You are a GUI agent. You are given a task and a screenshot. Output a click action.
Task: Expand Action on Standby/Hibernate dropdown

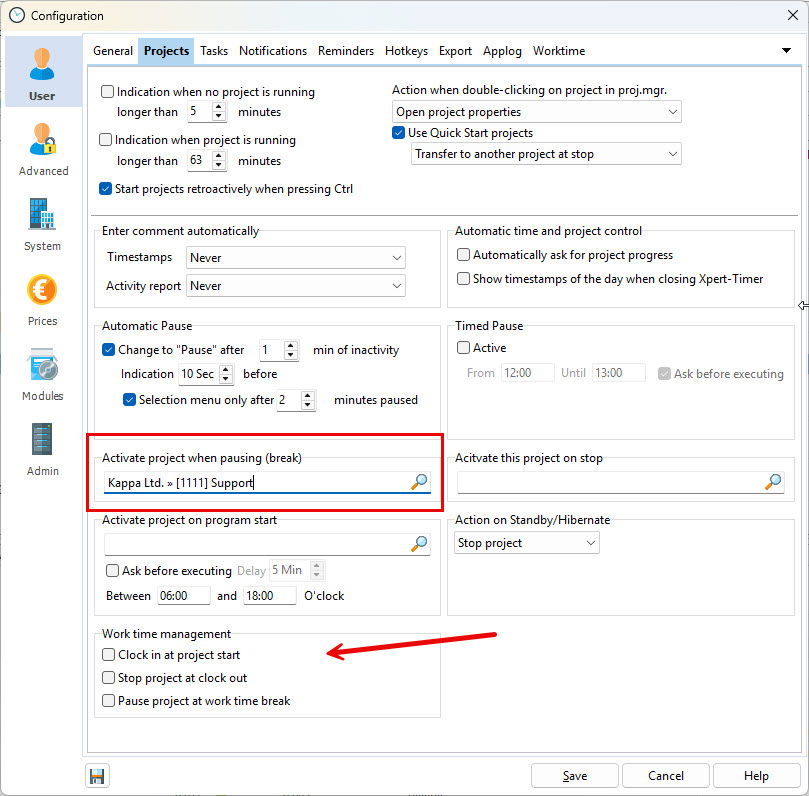pos(526,543)
